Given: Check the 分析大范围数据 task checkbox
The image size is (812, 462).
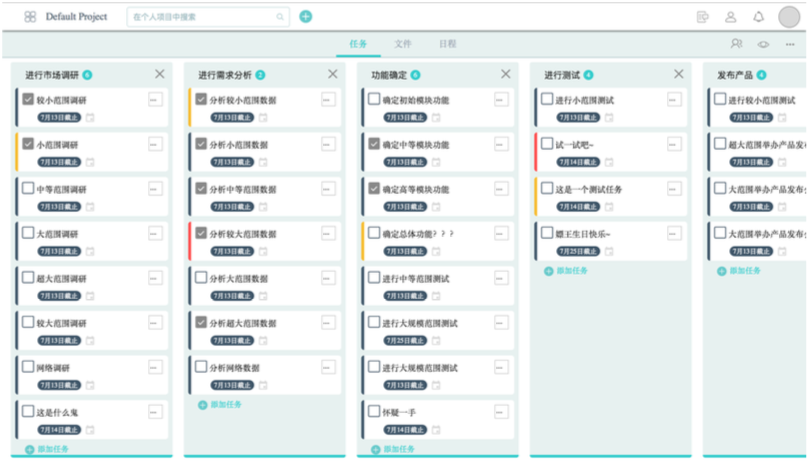Looking at the screenshot, I should click(x=201, y=277).
